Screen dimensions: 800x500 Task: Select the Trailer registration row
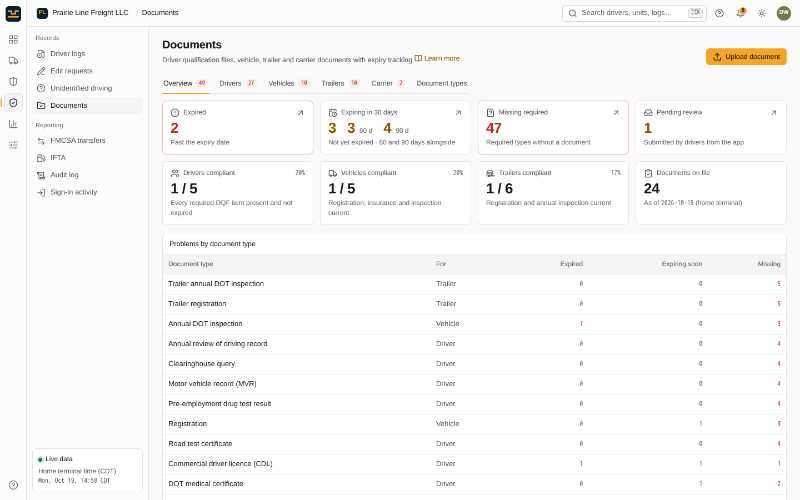[474, 304]
